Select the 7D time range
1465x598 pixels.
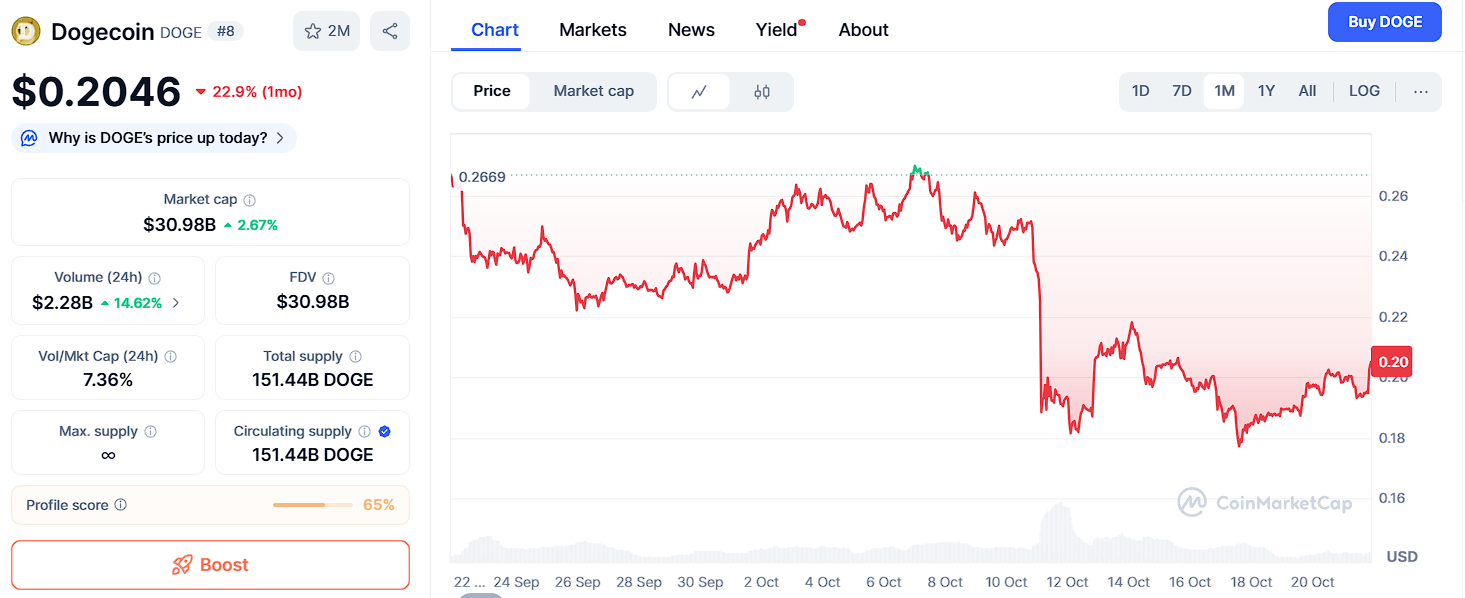click(1182, 91)
